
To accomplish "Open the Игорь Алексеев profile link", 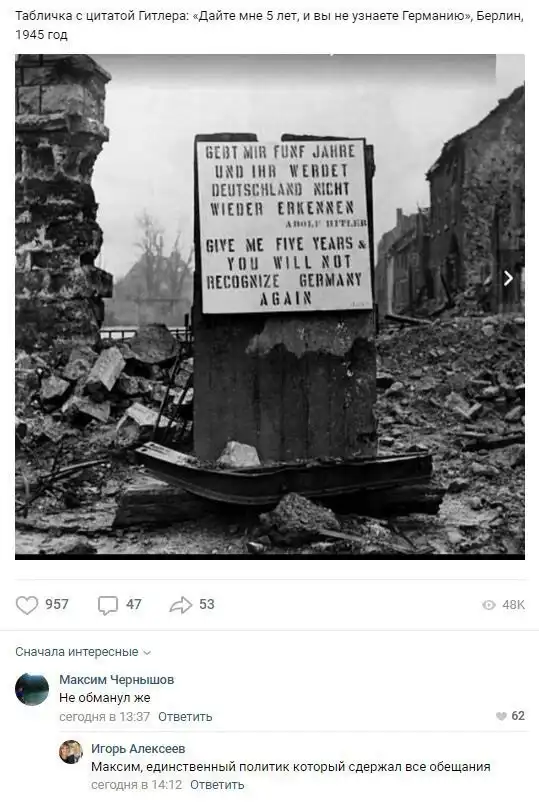I will 138,748.
